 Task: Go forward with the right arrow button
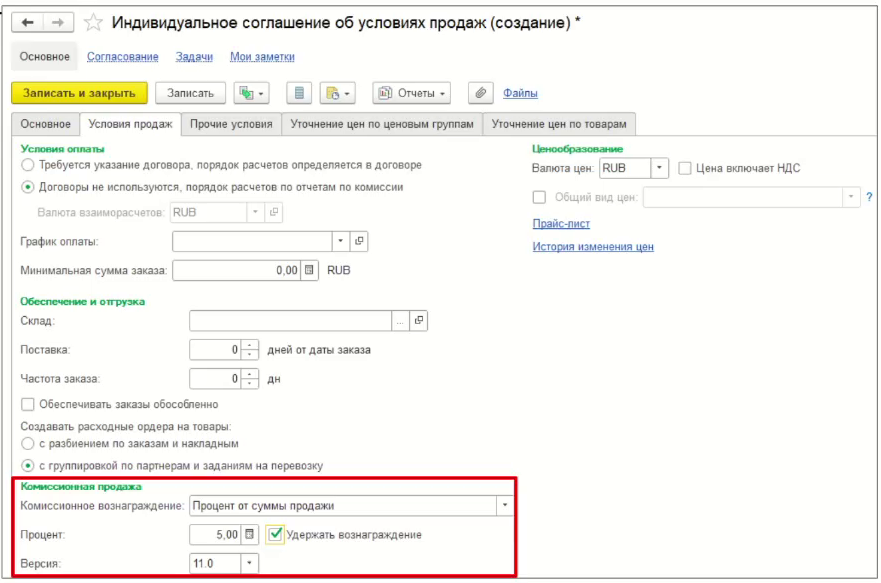(x=58, y=22)
